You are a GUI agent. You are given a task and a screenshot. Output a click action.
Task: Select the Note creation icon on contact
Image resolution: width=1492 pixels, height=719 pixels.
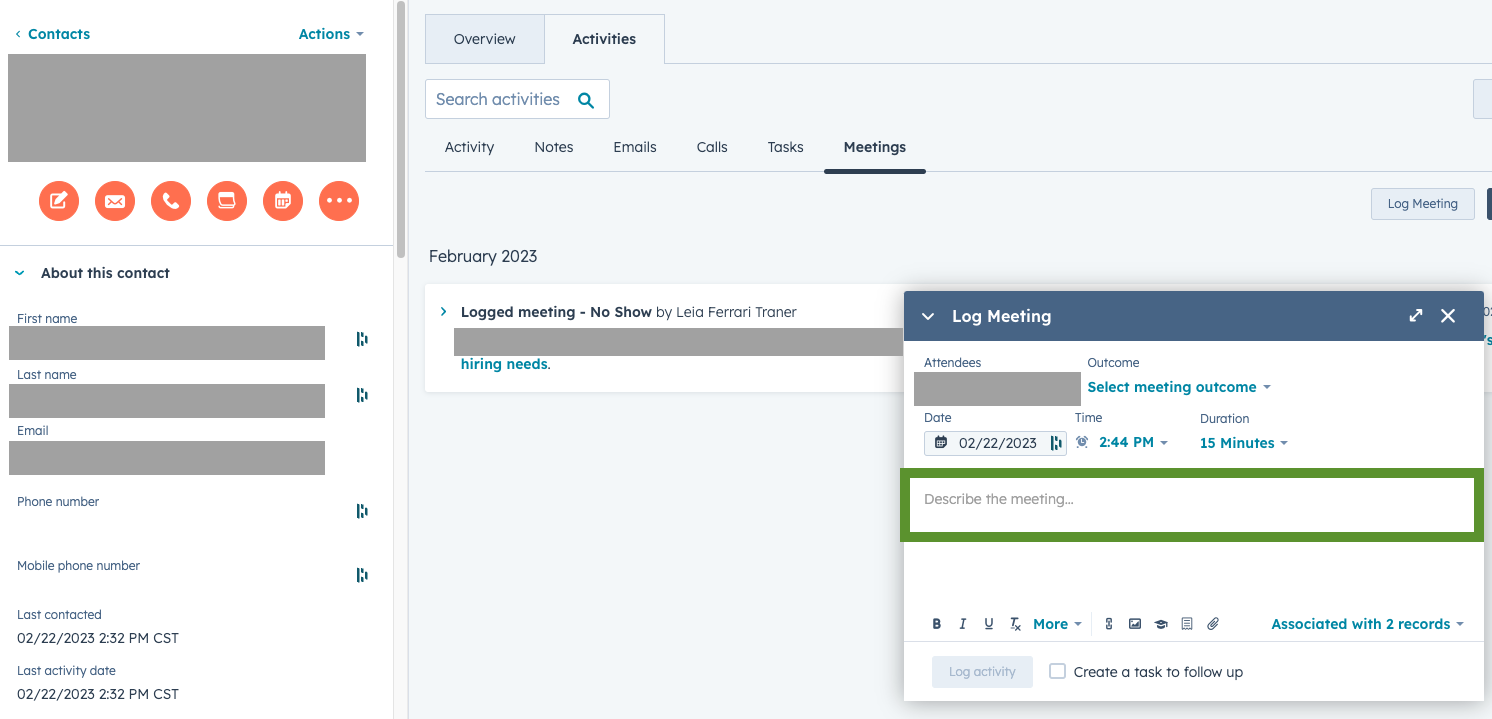pos(59,200)
